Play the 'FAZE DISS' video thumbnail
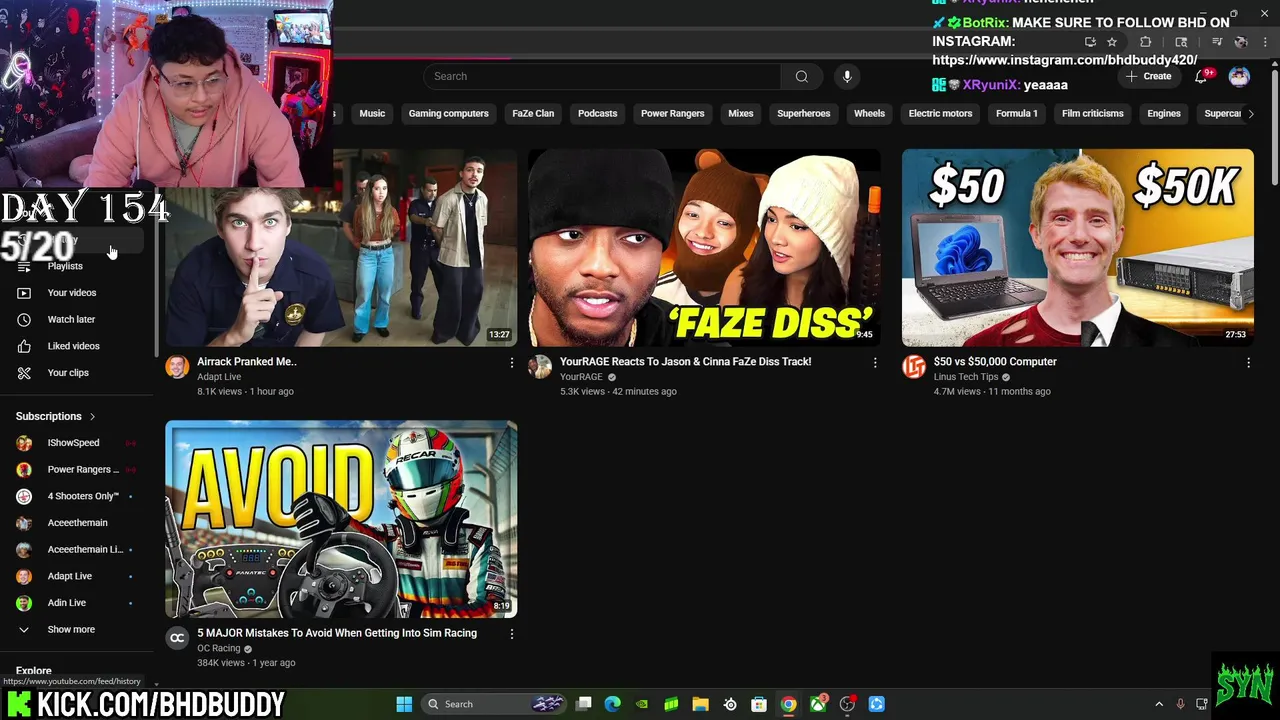This screenshot has height=720, width=1280. pyautogui.click(x=705, y=248)
